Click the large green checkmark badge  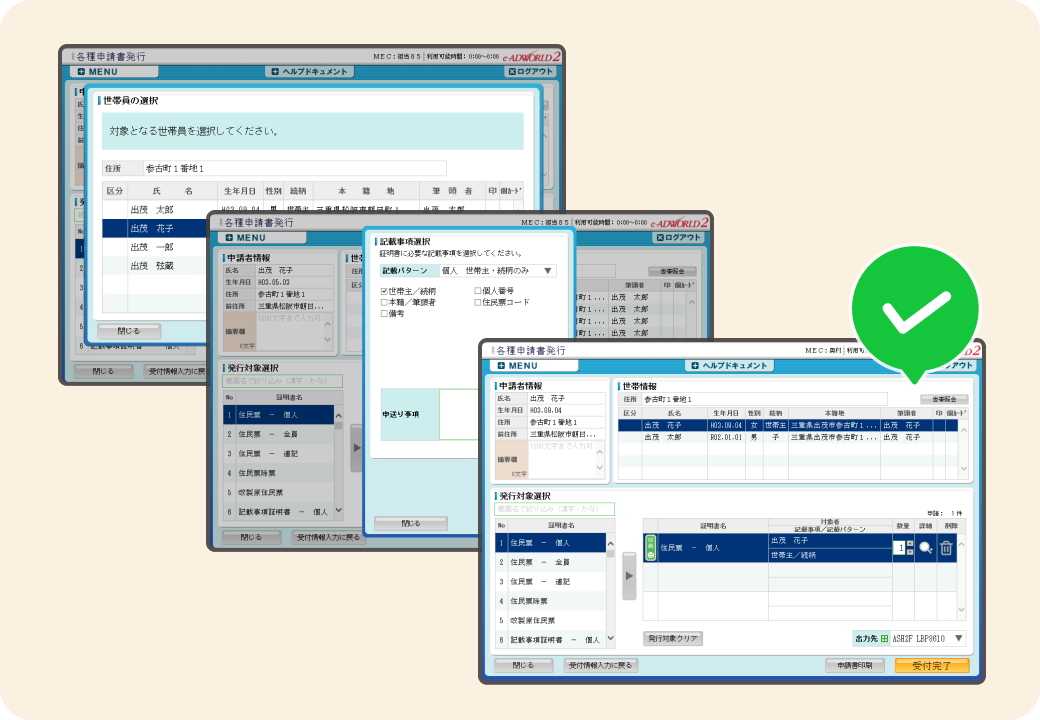915,311
